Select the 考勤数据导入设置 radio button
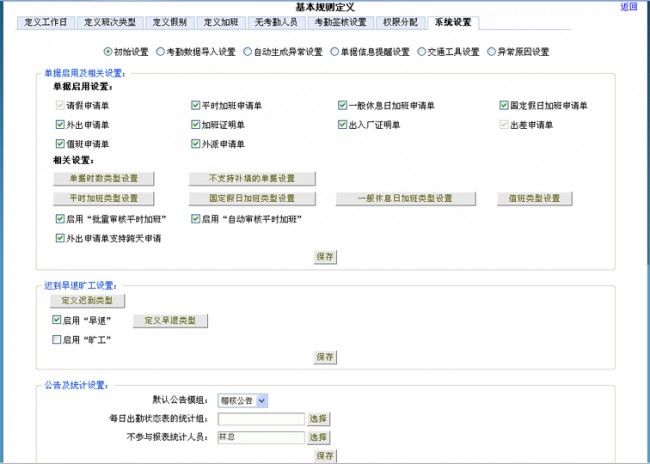The height and width of the screenshot is (464, 650). pos(161,51)
